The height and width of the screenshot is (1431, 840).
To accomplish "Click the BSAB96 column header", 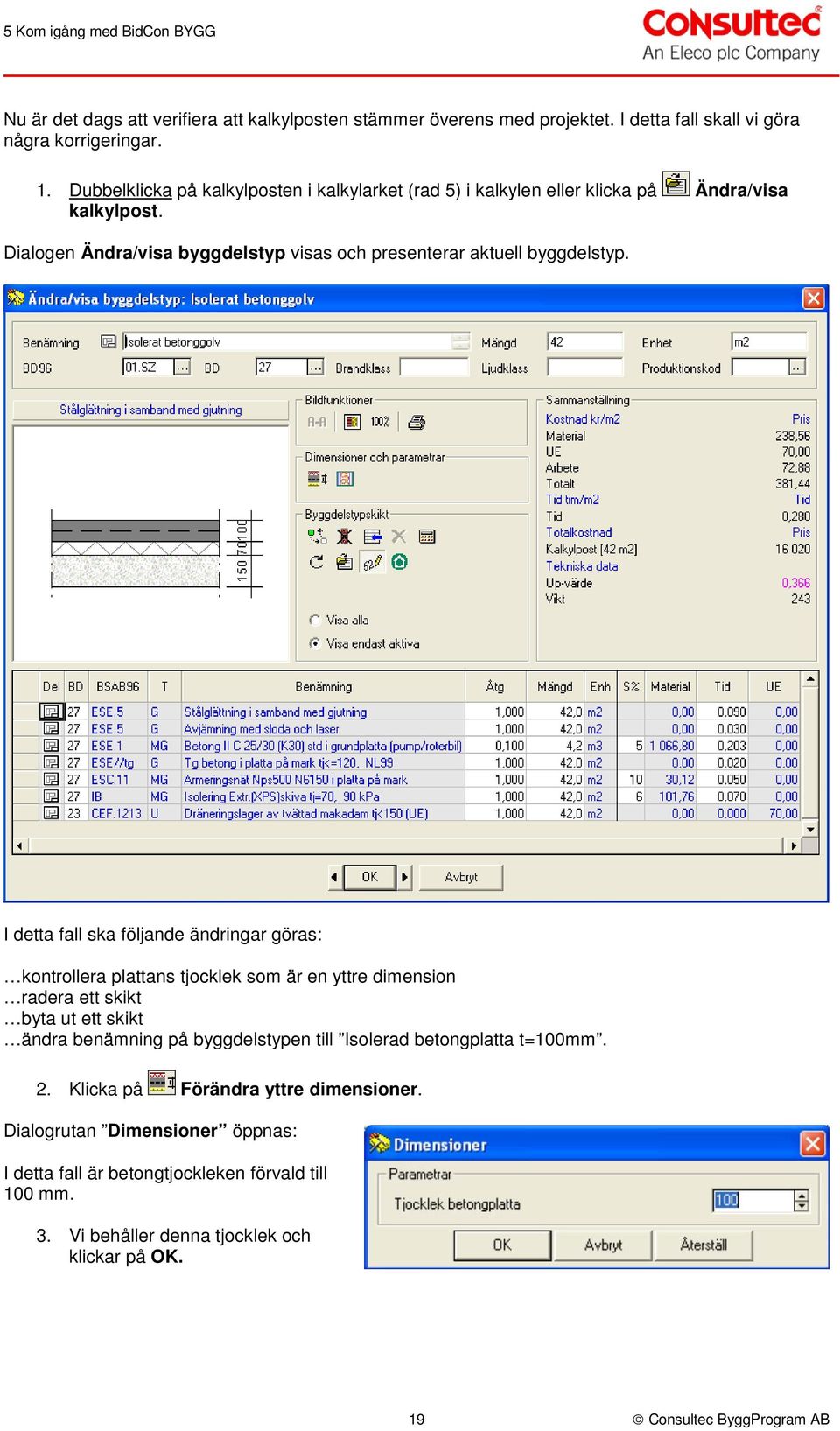I will click(118, 687).
